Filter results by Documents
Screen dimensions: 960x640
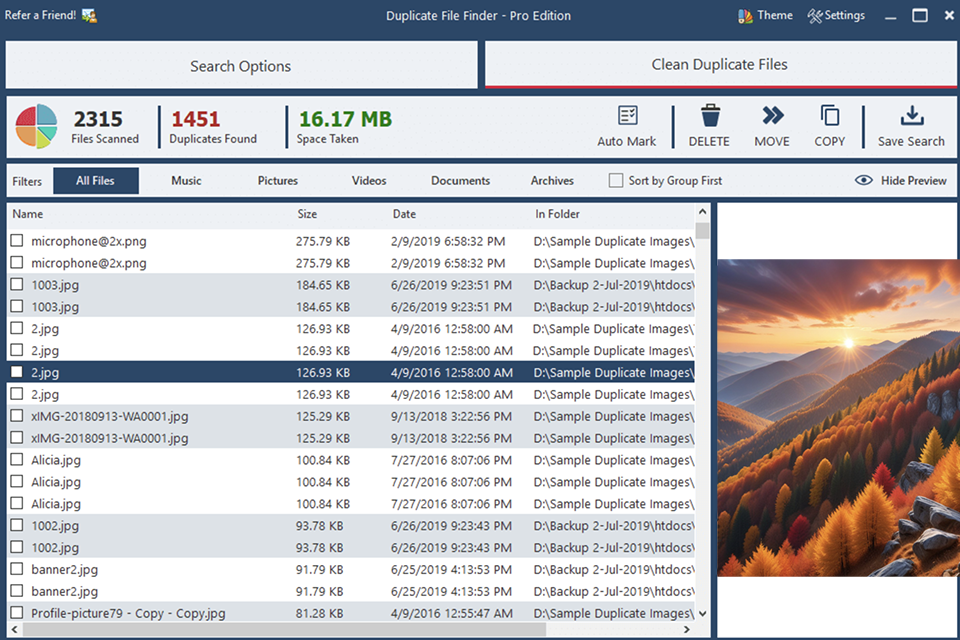[x=460, y=181]
